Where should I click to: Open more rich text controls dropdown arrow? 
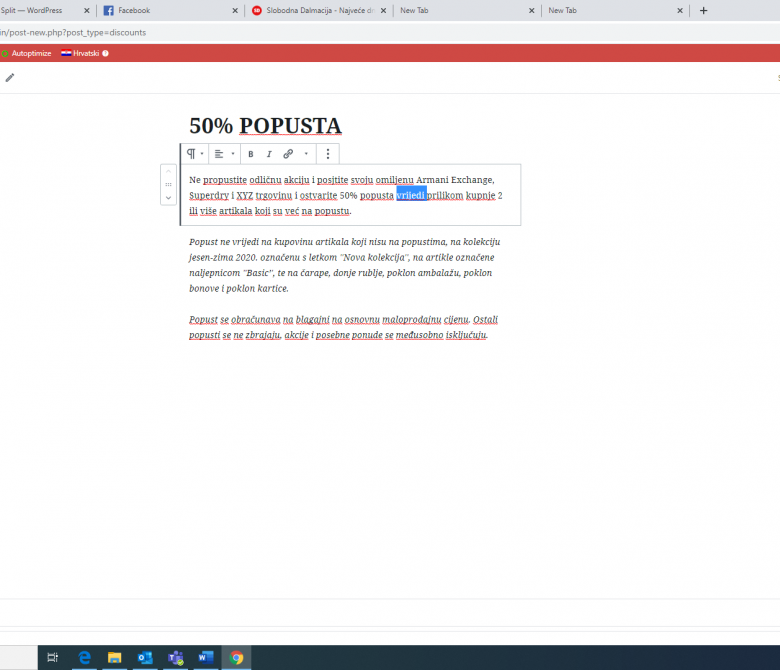tap(306, 154)
